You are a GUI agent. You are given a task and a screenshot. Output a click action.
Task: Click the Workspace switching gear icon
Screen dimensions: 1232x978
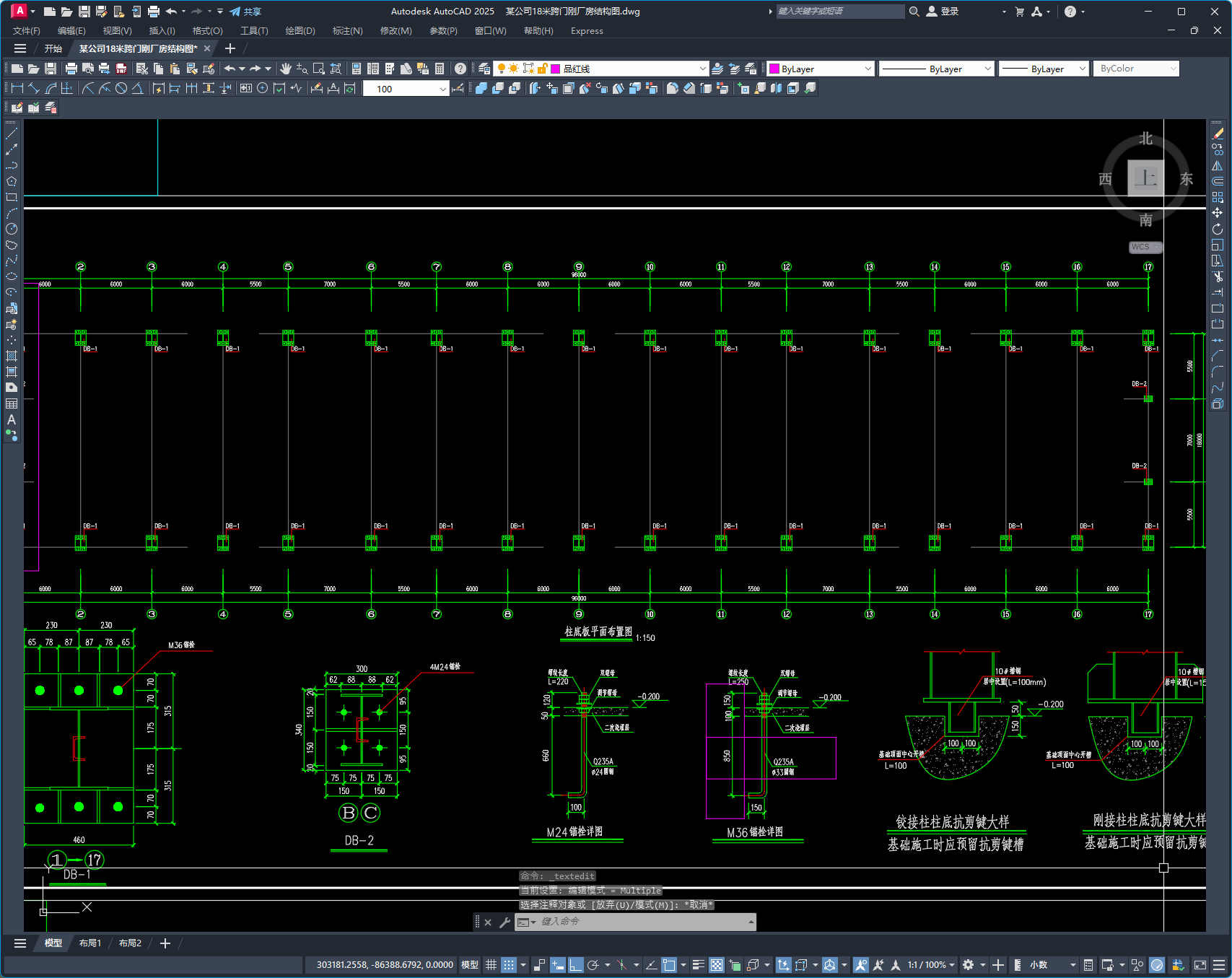(969, 965)
